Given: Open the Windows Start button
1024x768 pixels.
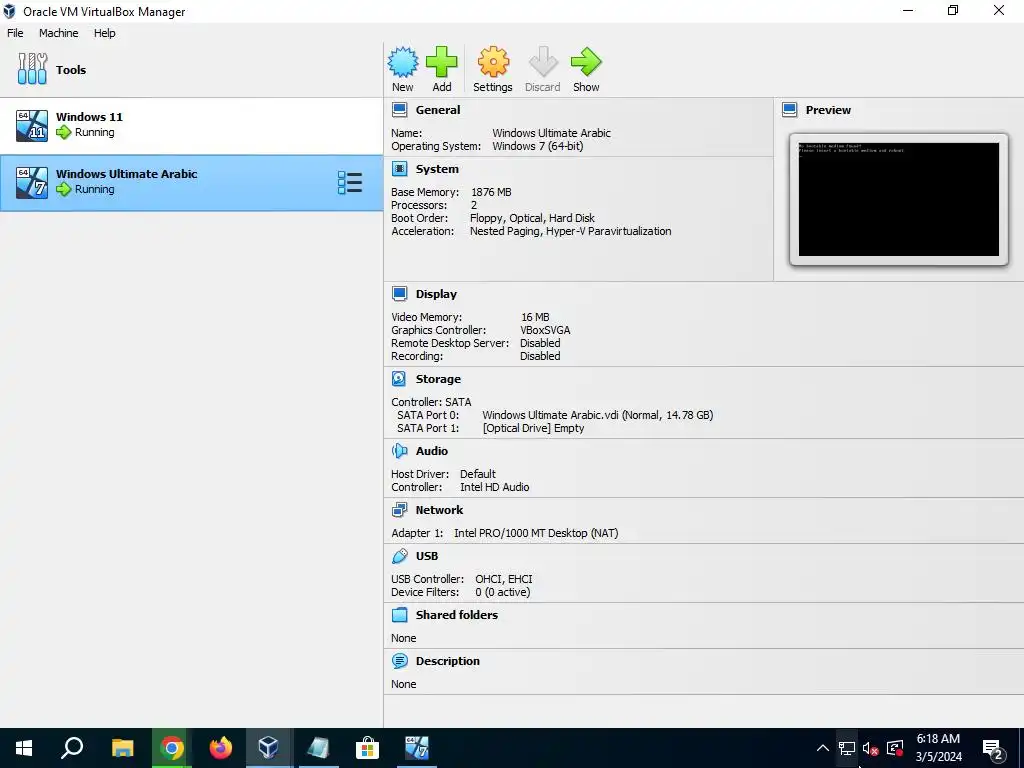Looking at the screenshot, I should 24,748.
